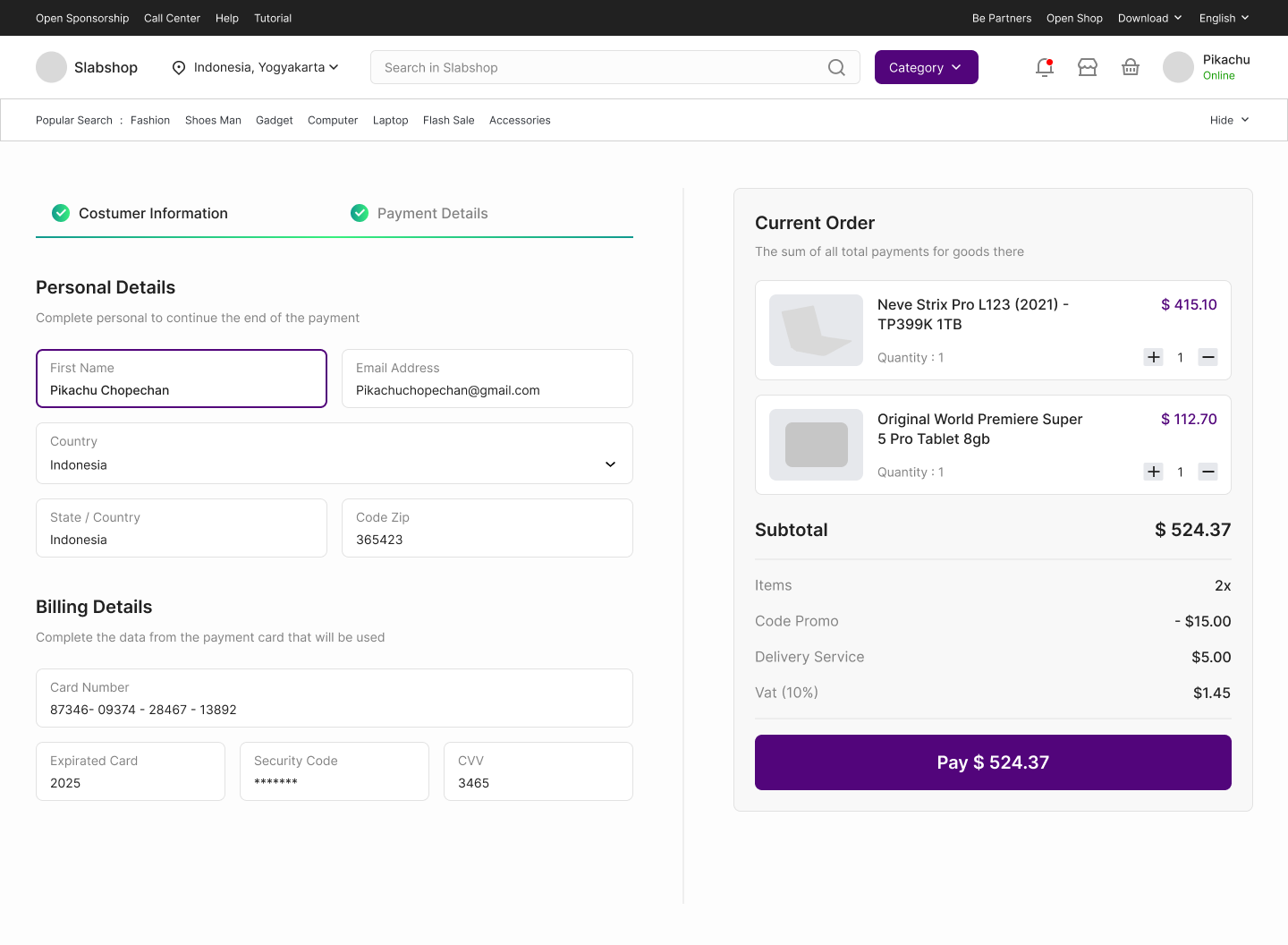
Task: Collapse popular search with Hide
Action: (1229, 120)
